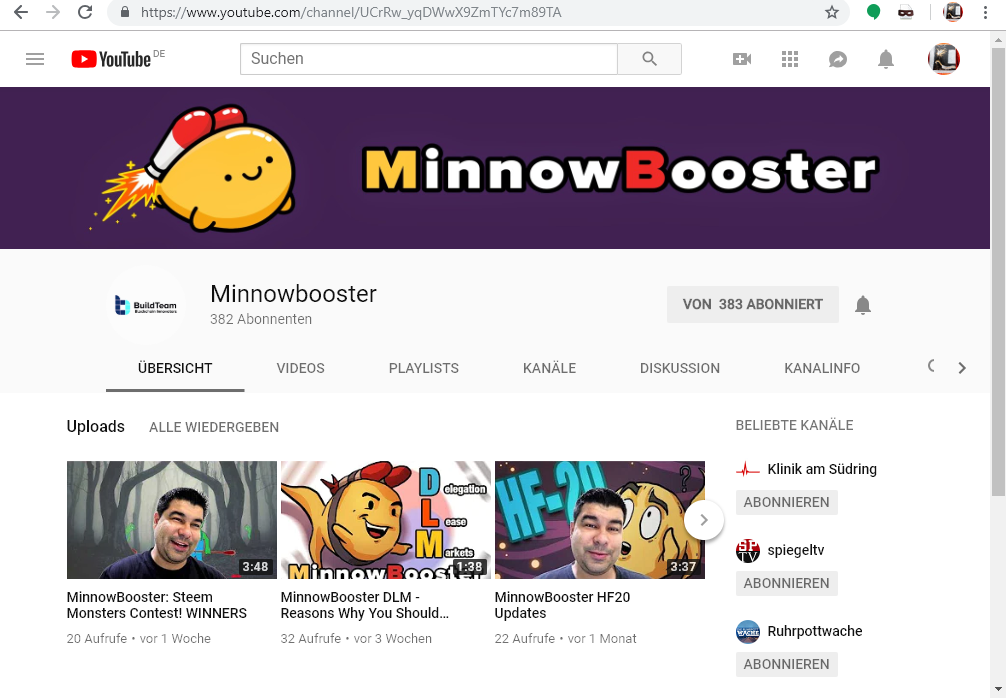Open the YouTube apps grid icon
This screenshot has width=1006, height=698.
[x=790, y=59]
